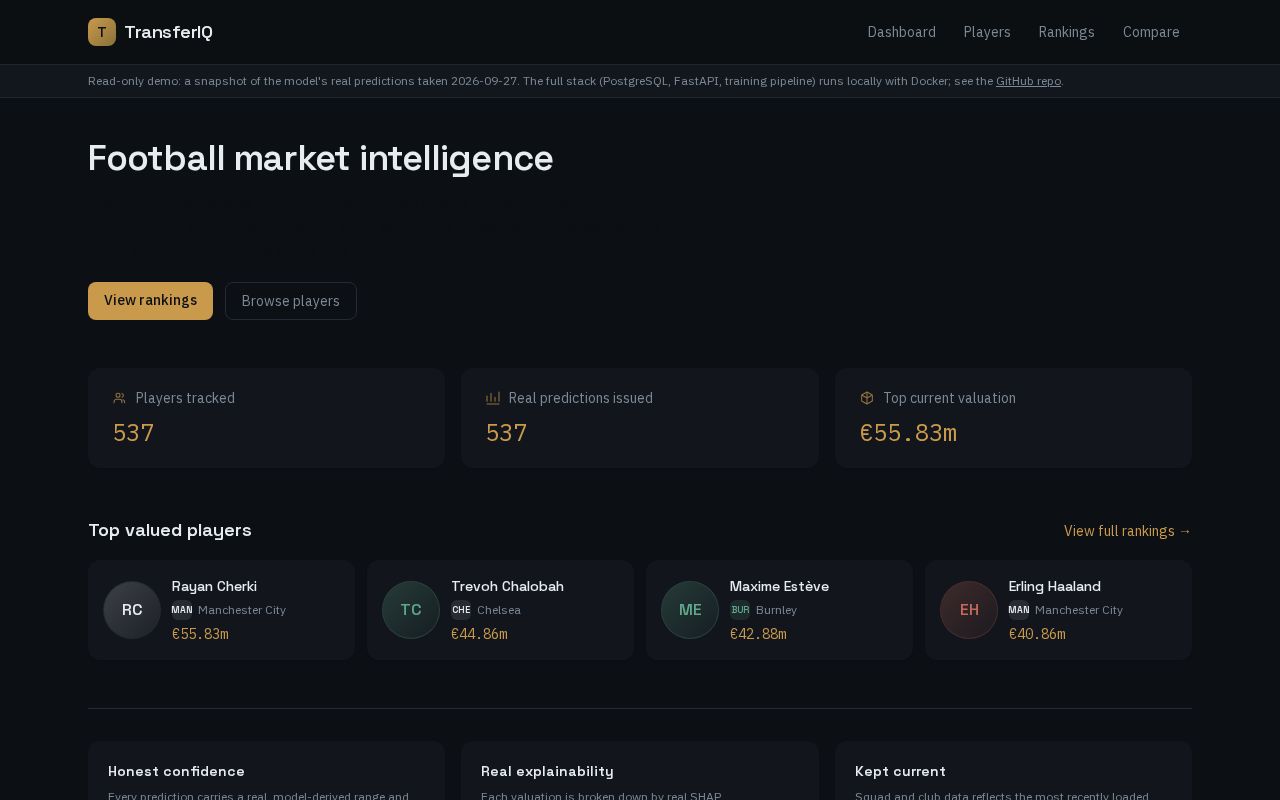
Task: Click Erling Haaland's €40.86m valuation
Action: click(1037, 634)
